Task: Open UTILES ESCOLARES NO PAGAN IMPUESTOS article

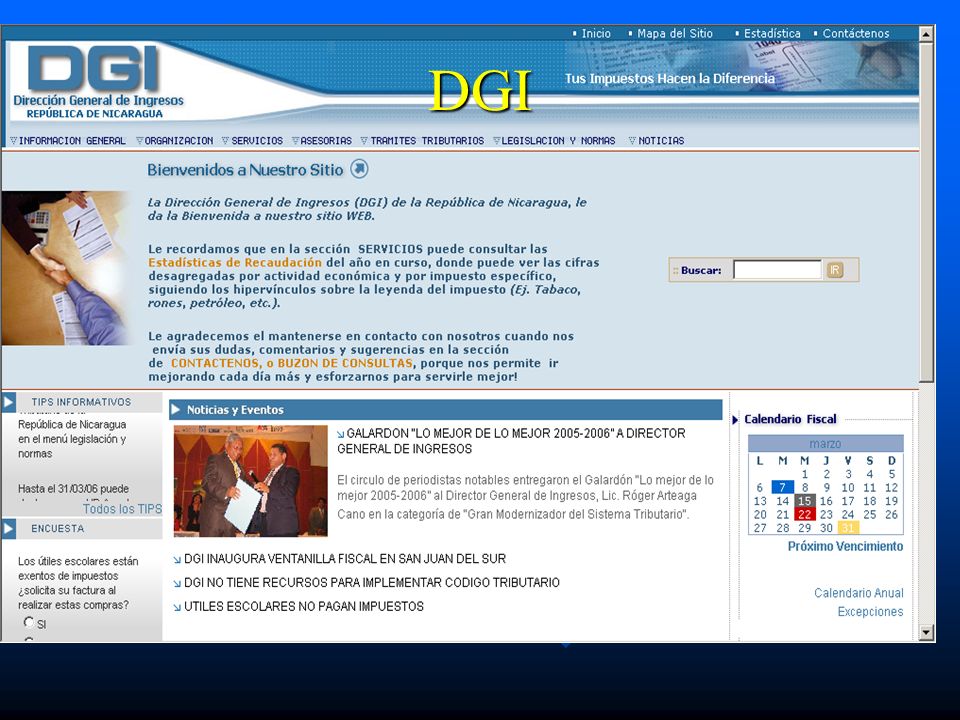Action: pos(304,607)
